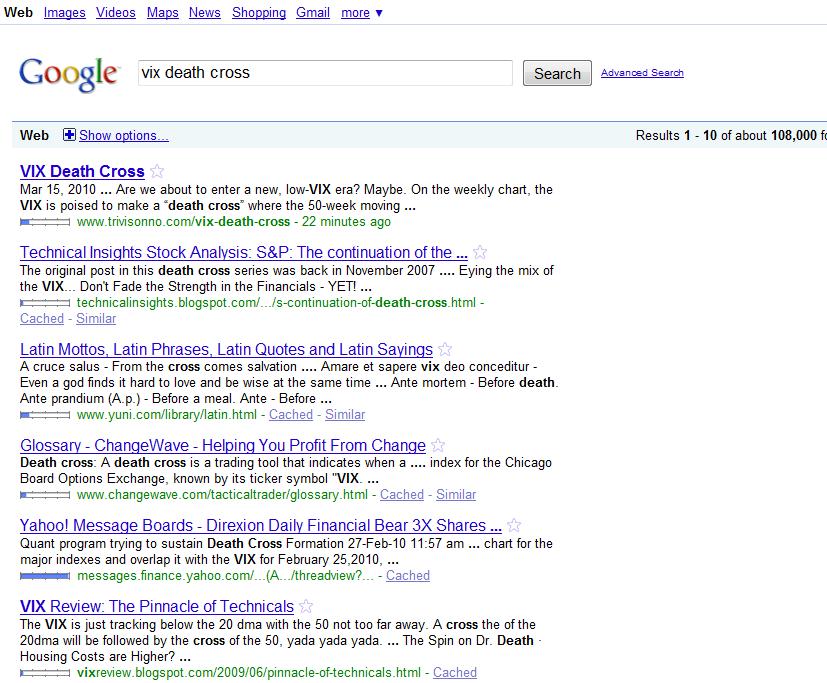Screen dimensions: 827x683
Task: Open the News section
Action: click(x=204, y=12)
